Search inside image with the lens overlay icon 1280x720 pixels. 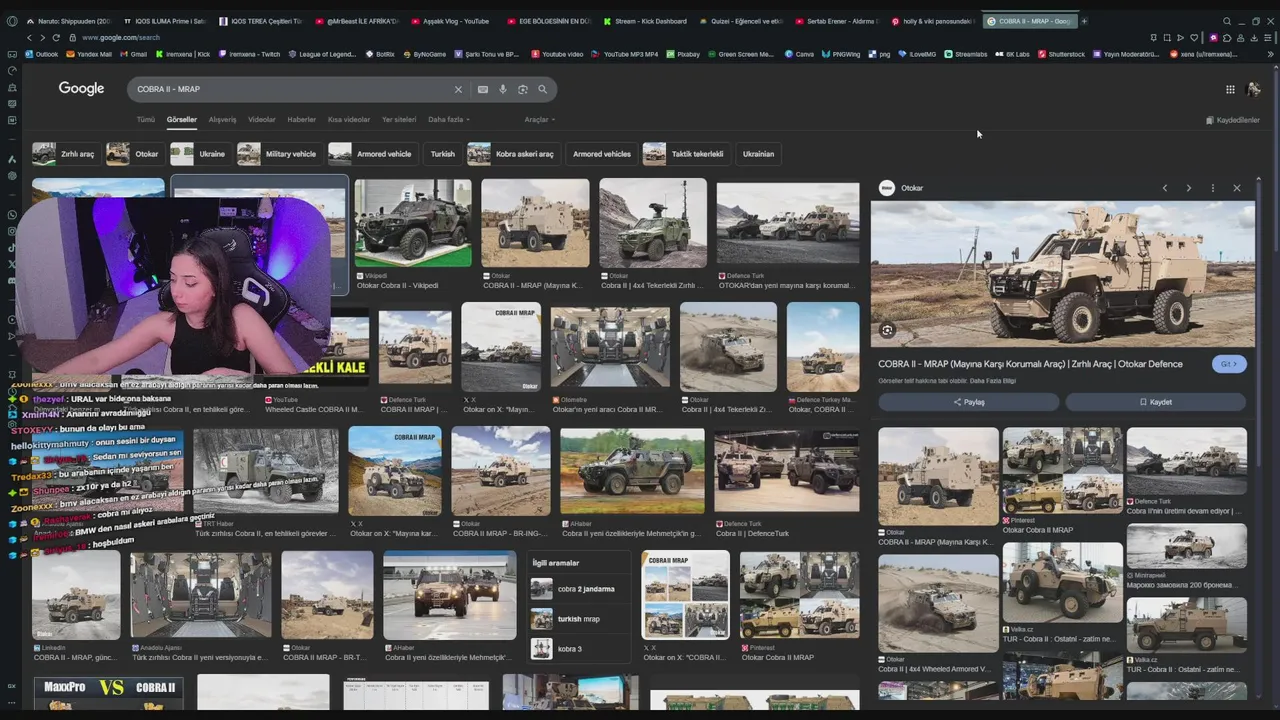[887, 330]
